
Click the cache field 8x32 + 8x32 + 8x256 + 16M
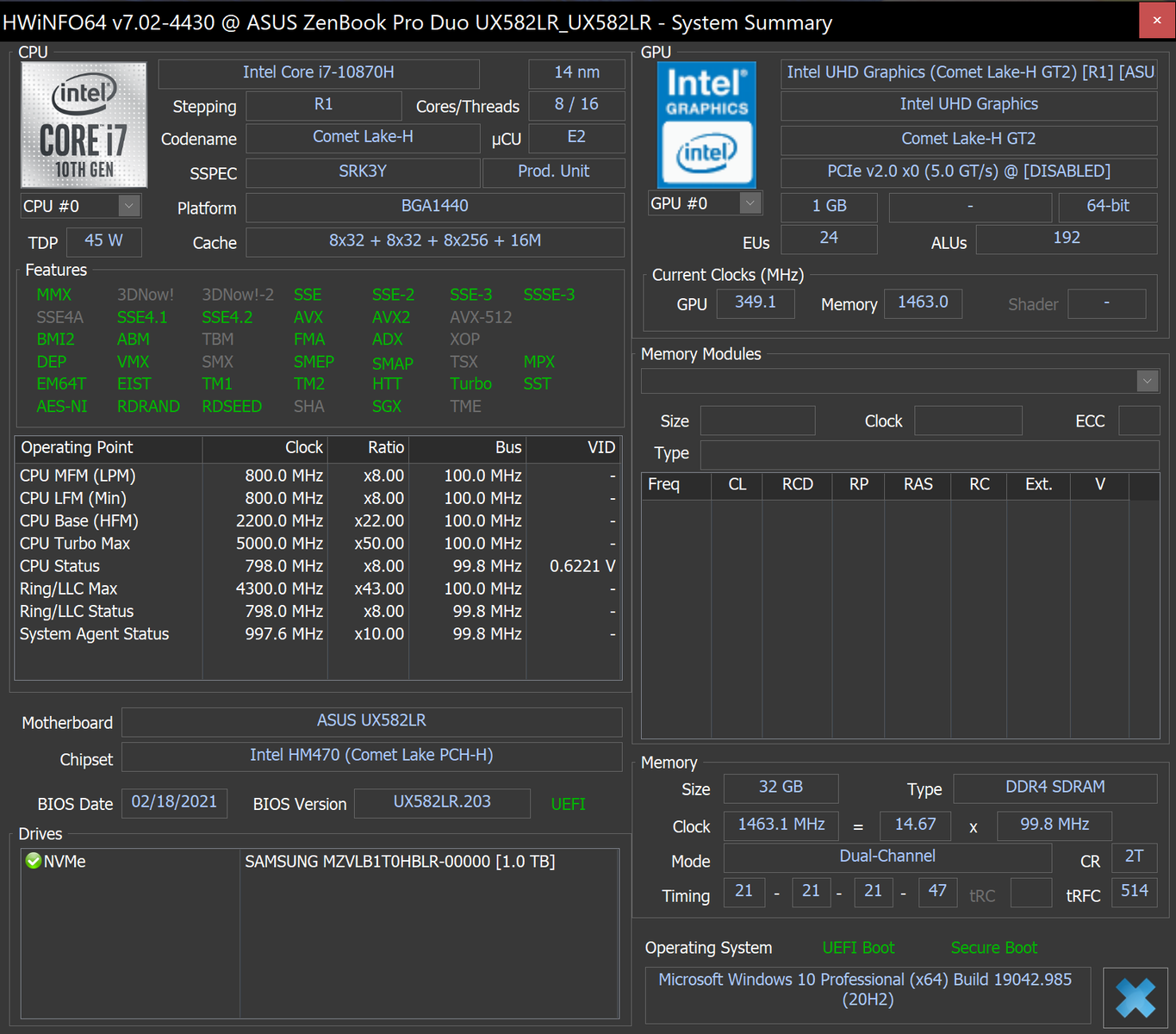click(435, 241)
